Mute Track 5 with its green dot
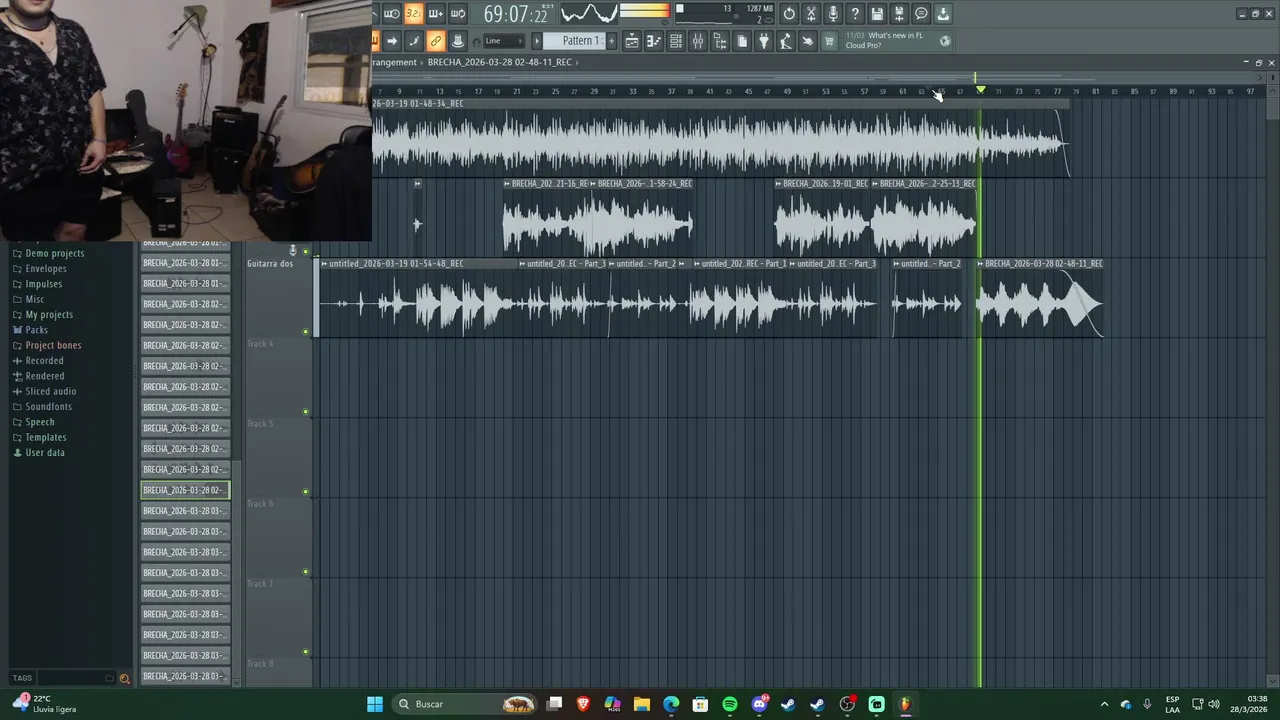 [x=306, y=491]
